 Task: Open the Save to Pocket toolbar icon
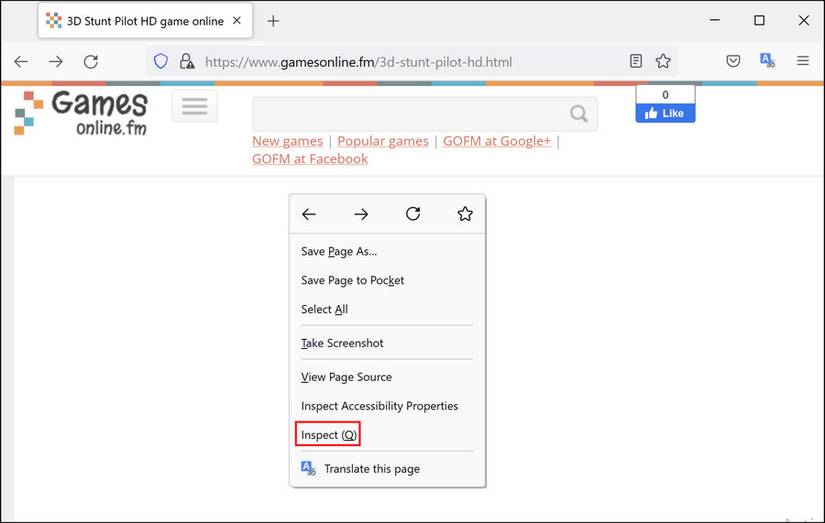[733, 61]
